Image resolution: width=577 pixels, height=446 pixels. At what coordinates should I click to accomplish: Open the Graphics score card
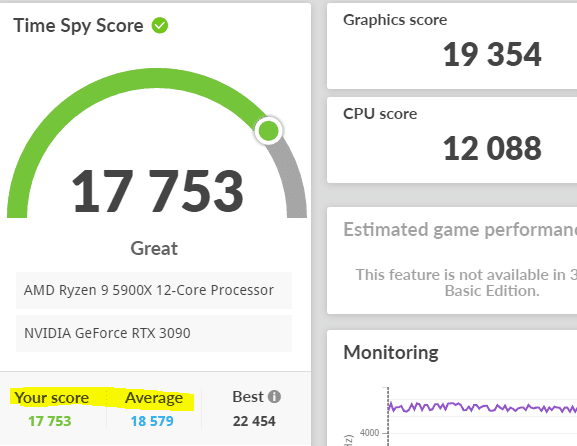[452, 46]
